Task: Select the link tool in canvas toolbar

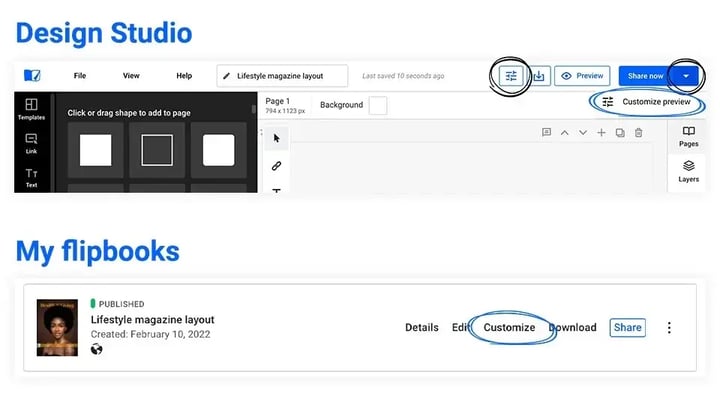Action: (x=276, y=166)
